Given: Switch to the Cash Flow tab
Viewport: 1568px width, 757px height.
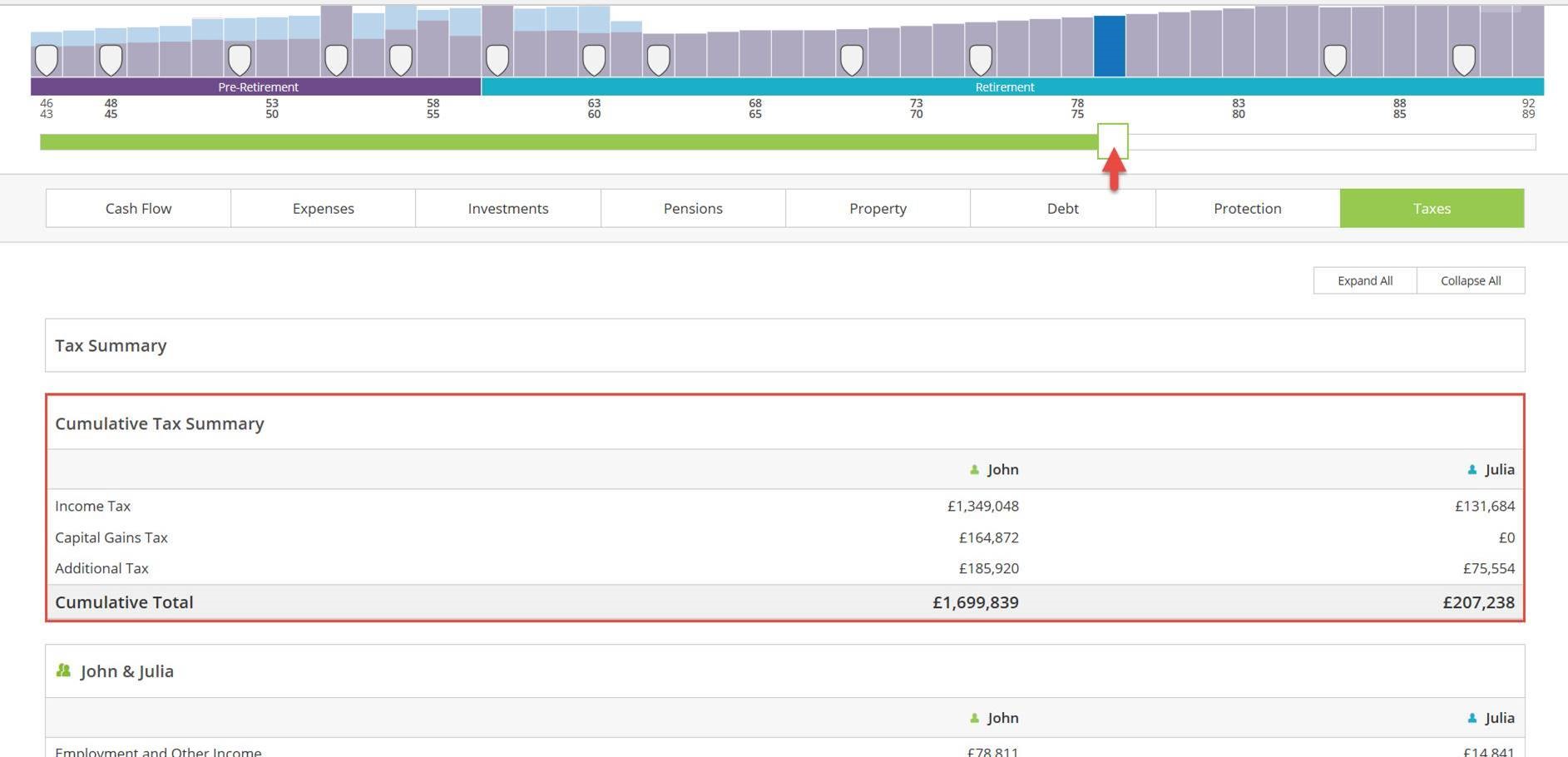Looking at the screenshot, I should click(x=138, y=208).
